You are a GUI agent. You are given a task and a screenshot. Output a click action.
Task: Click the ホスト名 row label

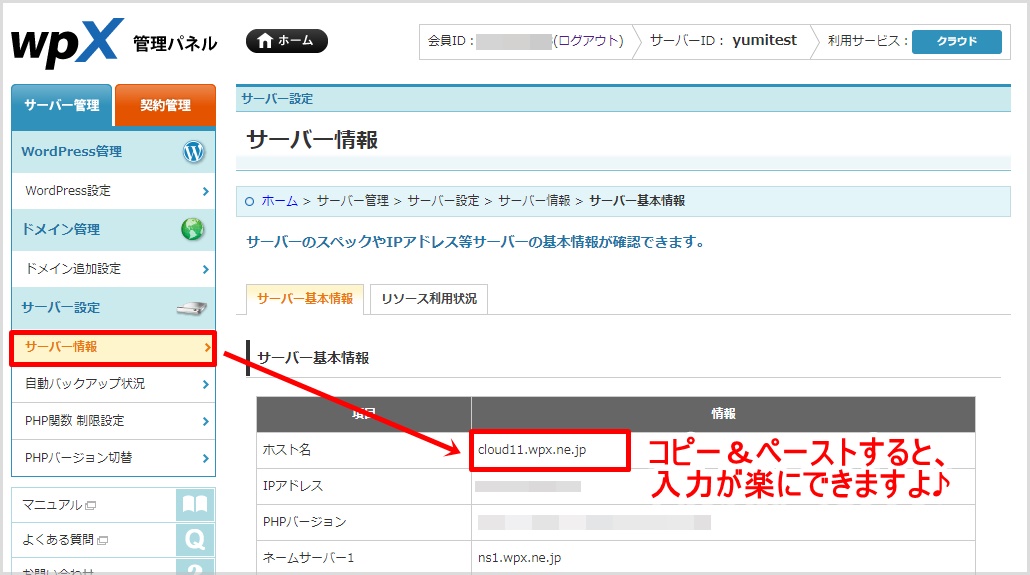tap(287, 450)
